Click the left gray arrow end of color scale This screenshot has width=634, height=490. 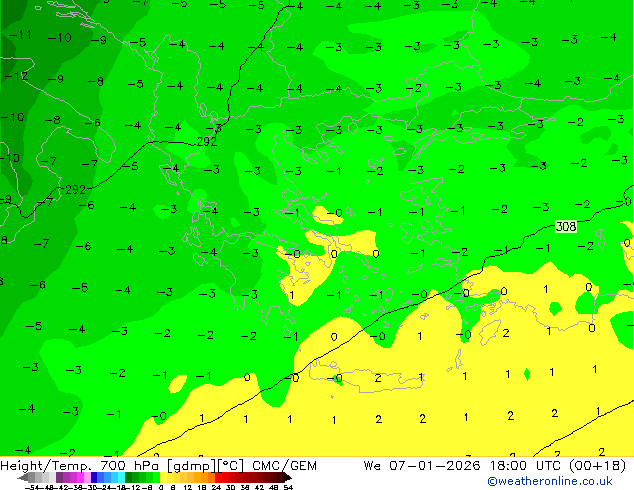[23, 478]
